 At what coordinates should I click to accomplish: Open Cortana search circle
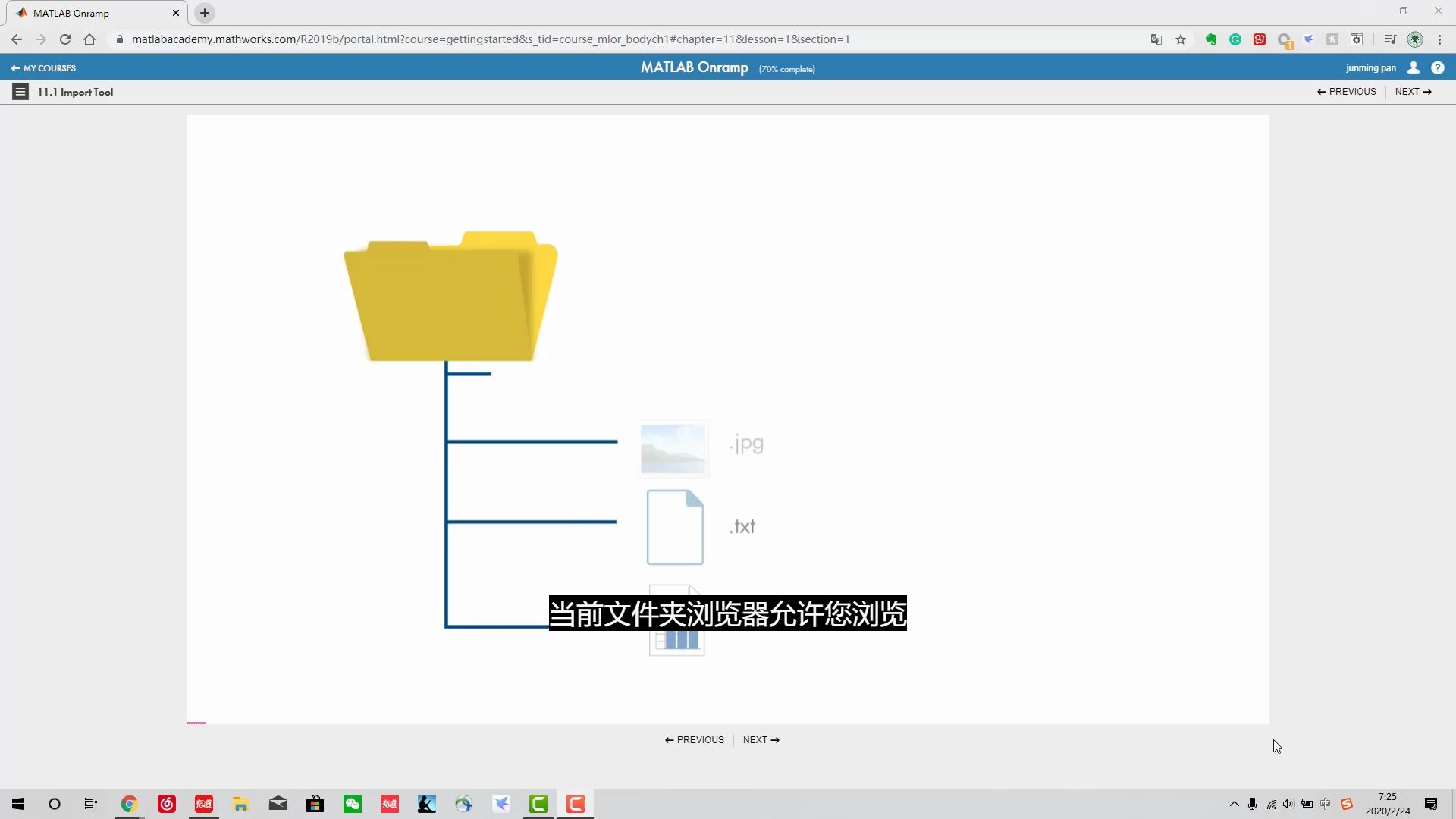click(x=55, y=804)
